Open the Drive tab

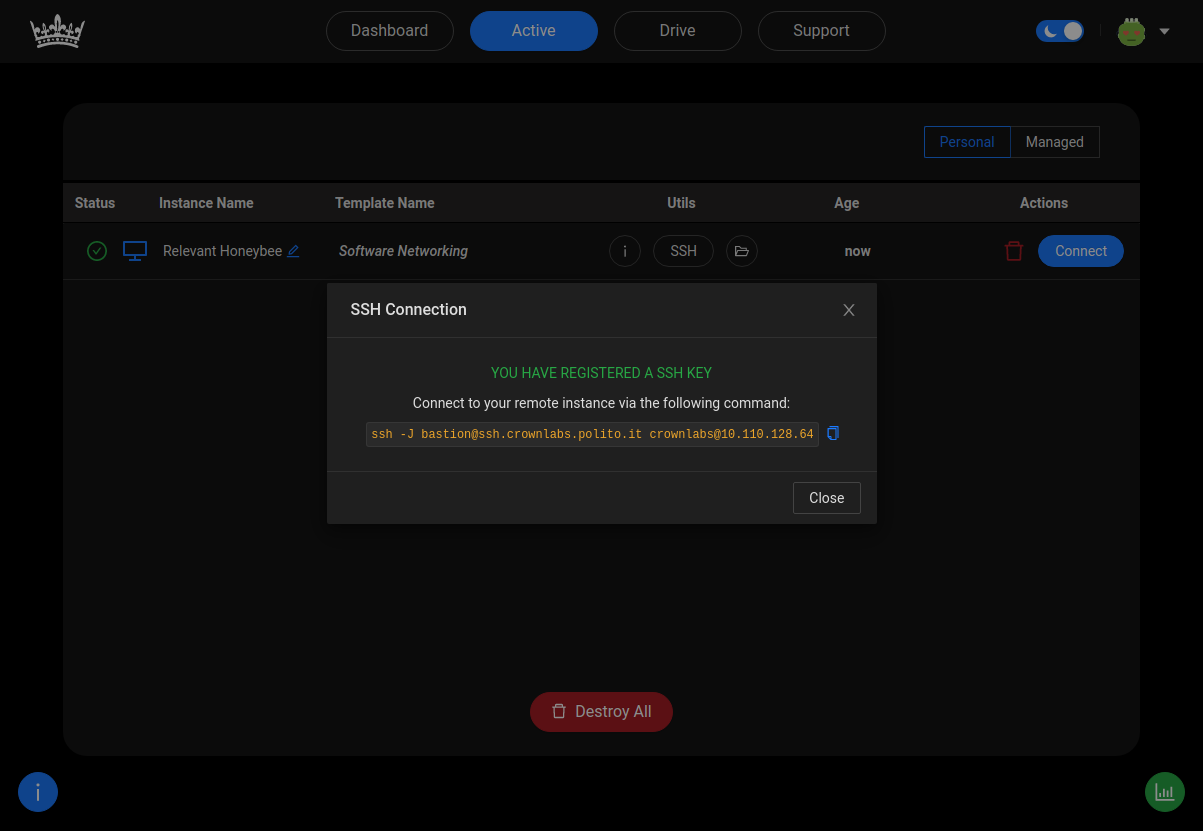[677, 31]
